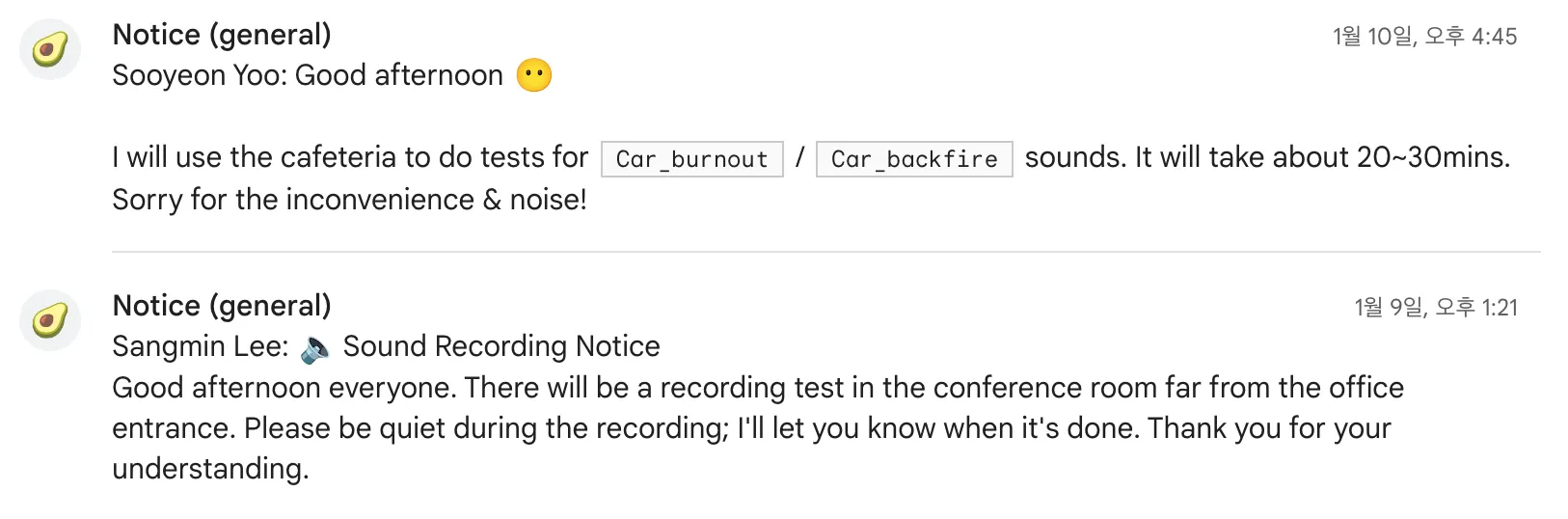Screen dimensions: 1568x519
Task: Click the neutral face emoji after Good afternoon
Action: 534,75
